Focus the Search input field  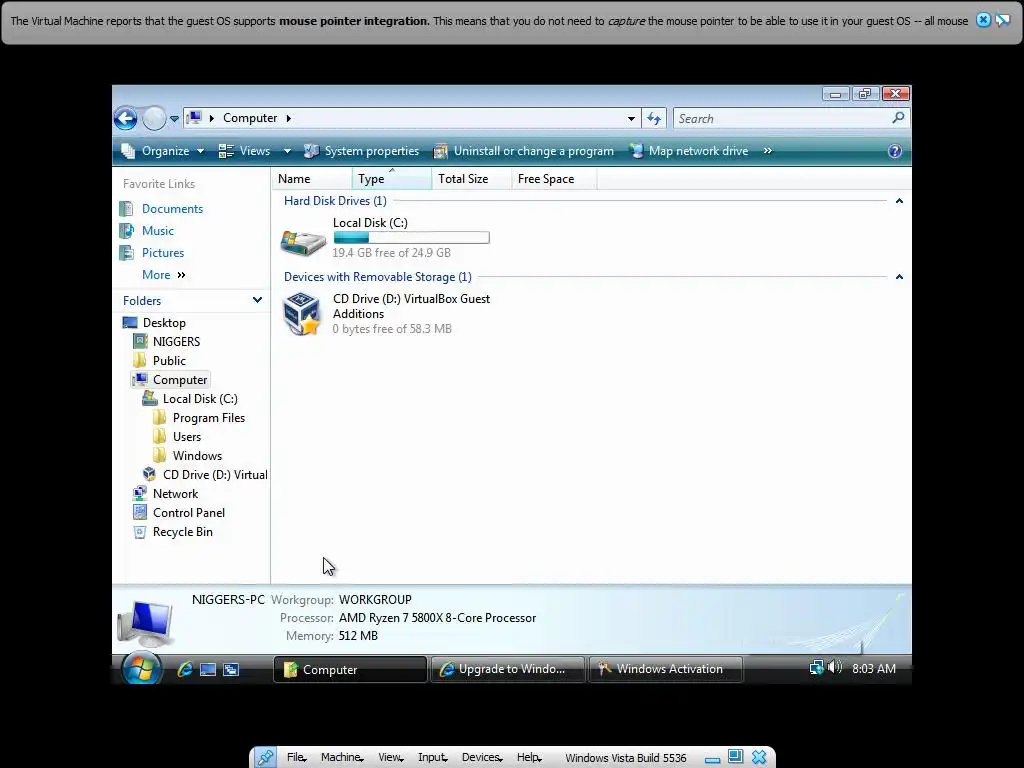pyautogui.click(x=784, y=118)
